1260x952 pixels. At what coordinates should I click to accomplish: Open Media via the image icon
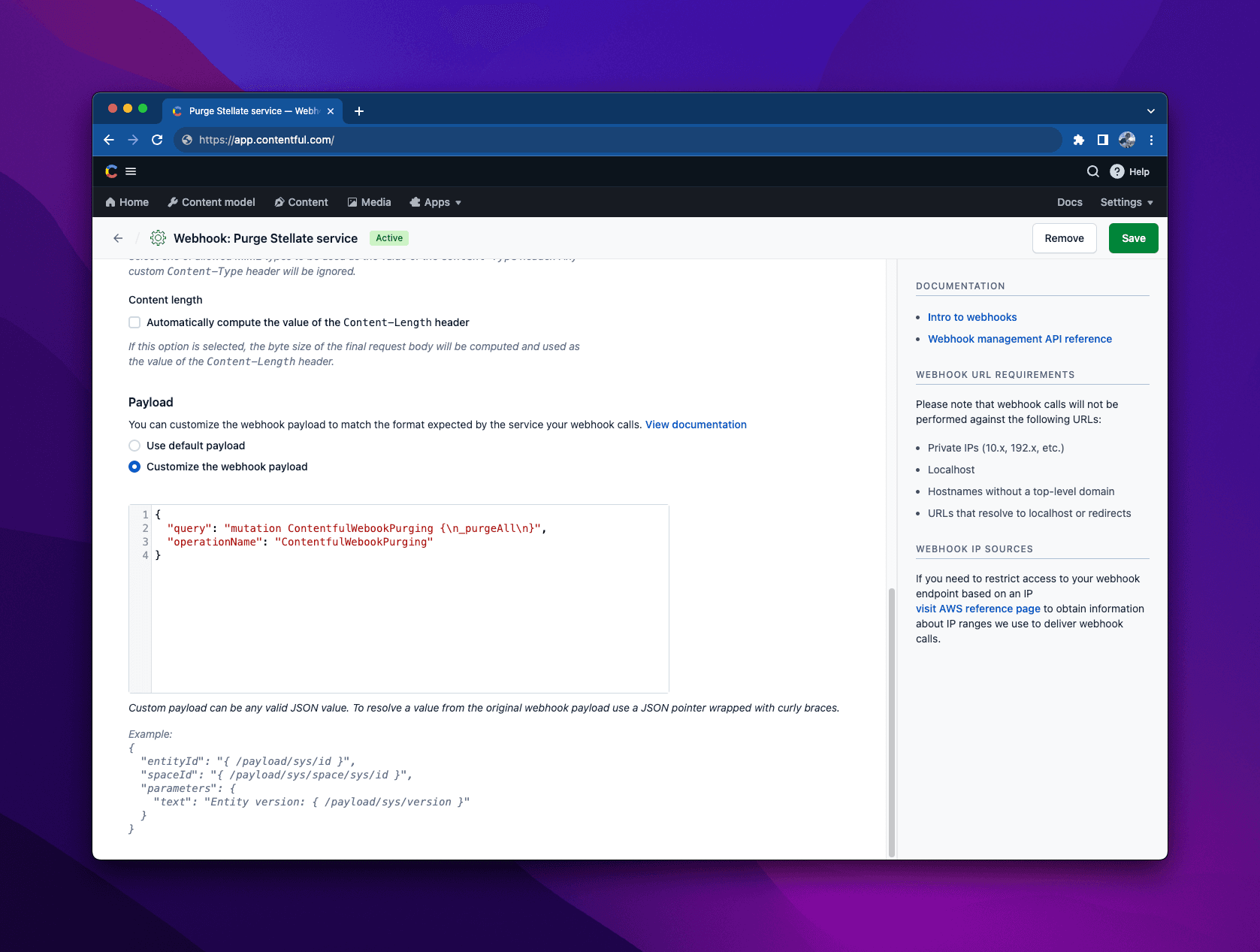pyautogui.click(x=352, y=201)
